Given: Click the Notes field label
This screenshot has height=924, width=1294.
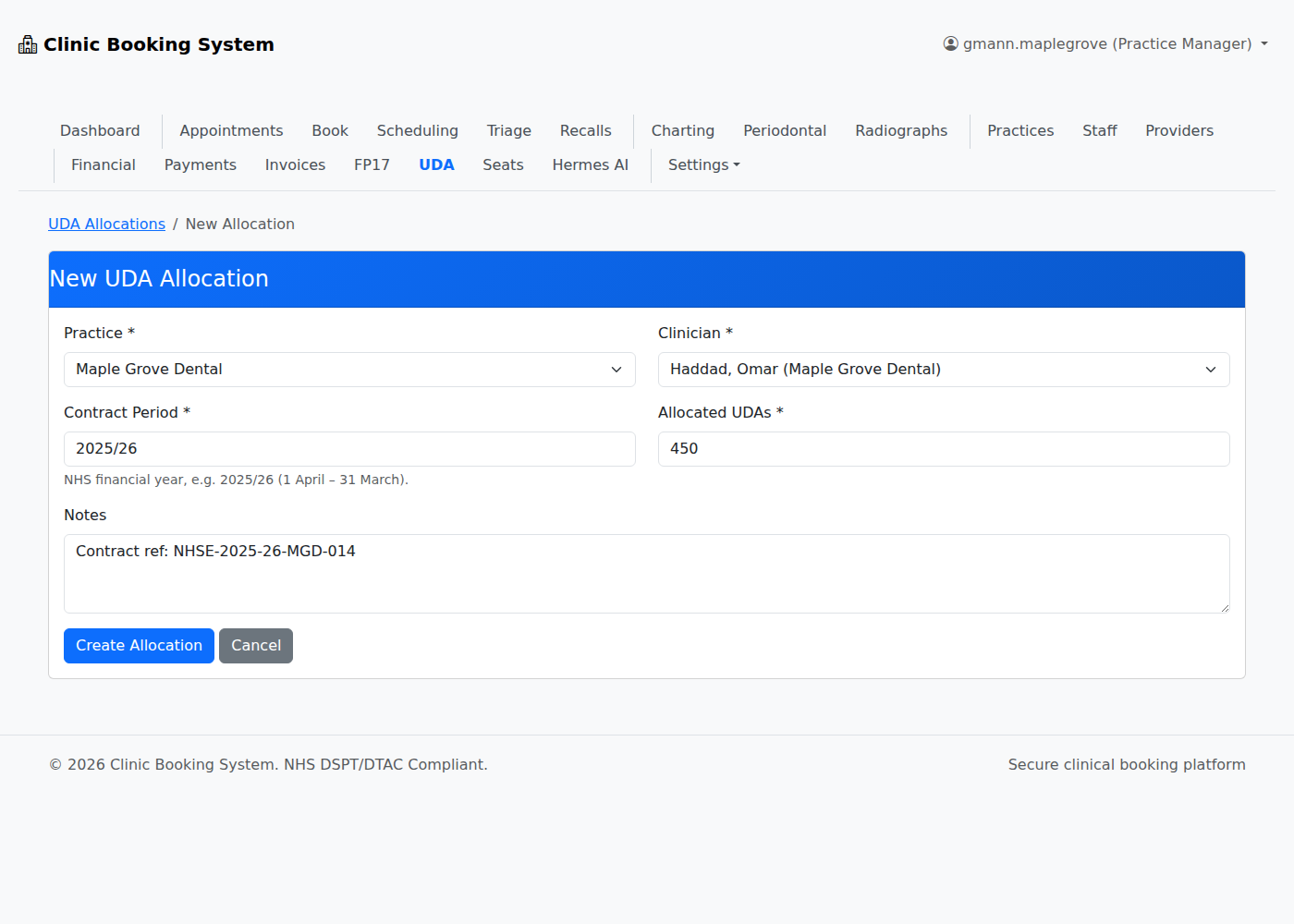Looking at the screenshot, I should (85, 515).
